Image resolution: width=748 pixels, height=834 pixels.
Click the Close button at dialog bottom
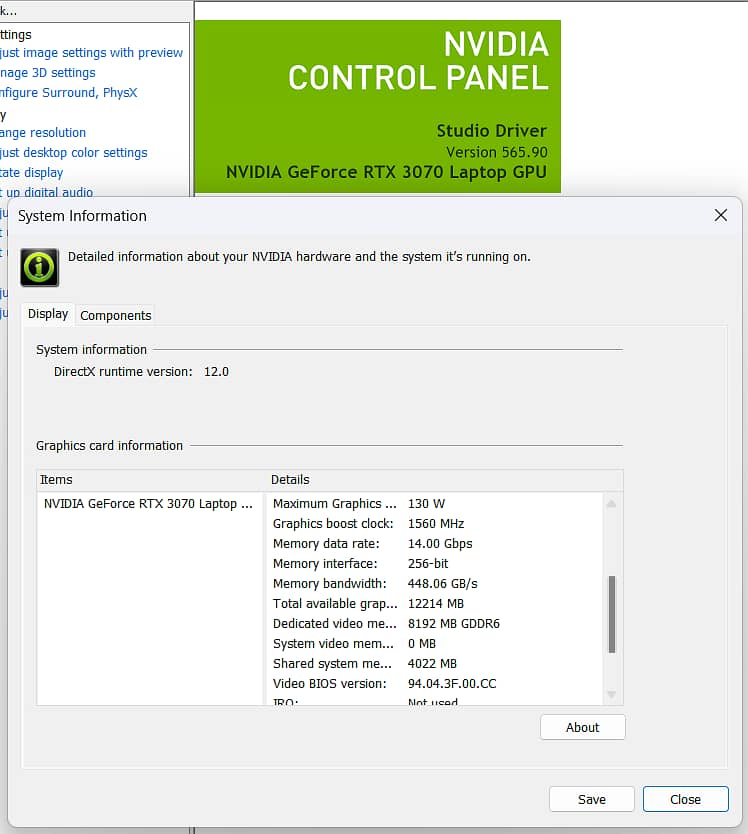click(x=685, y=799)
